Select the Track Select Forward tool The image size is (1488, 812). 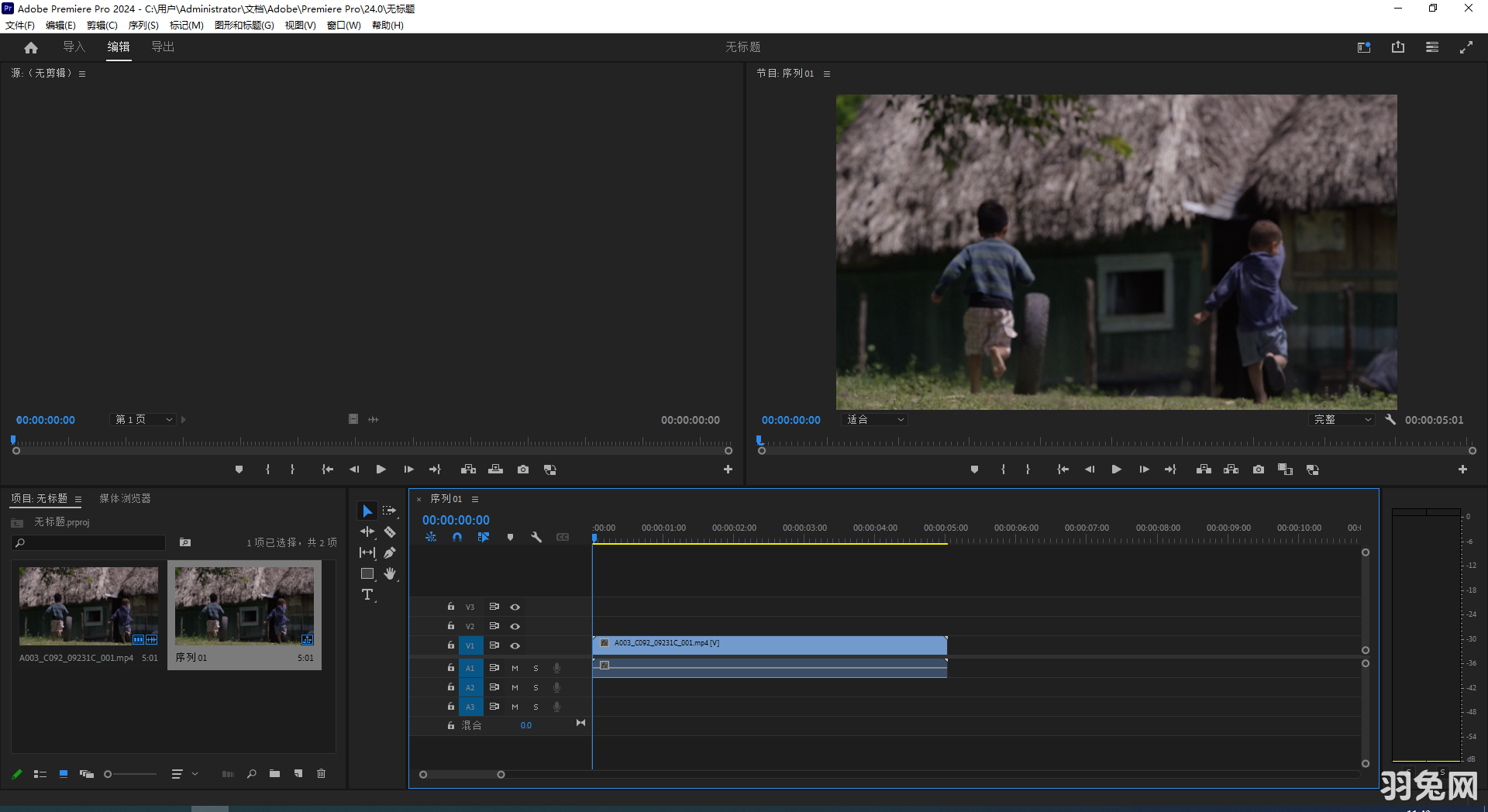tap(390, 511)
